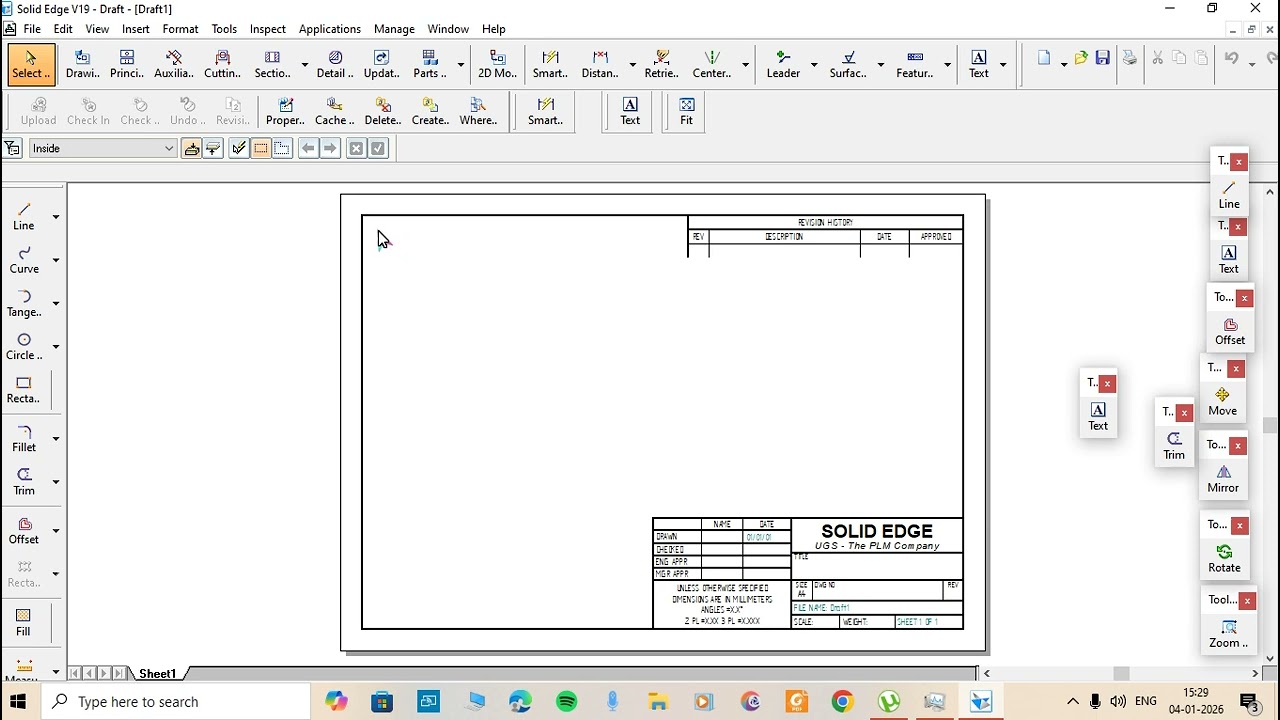The height and width of the screenshot is (720, 1280).
Task: Click the Surface Texture Symbol tool
Action: pyautogui.click(x=848, y=65)
